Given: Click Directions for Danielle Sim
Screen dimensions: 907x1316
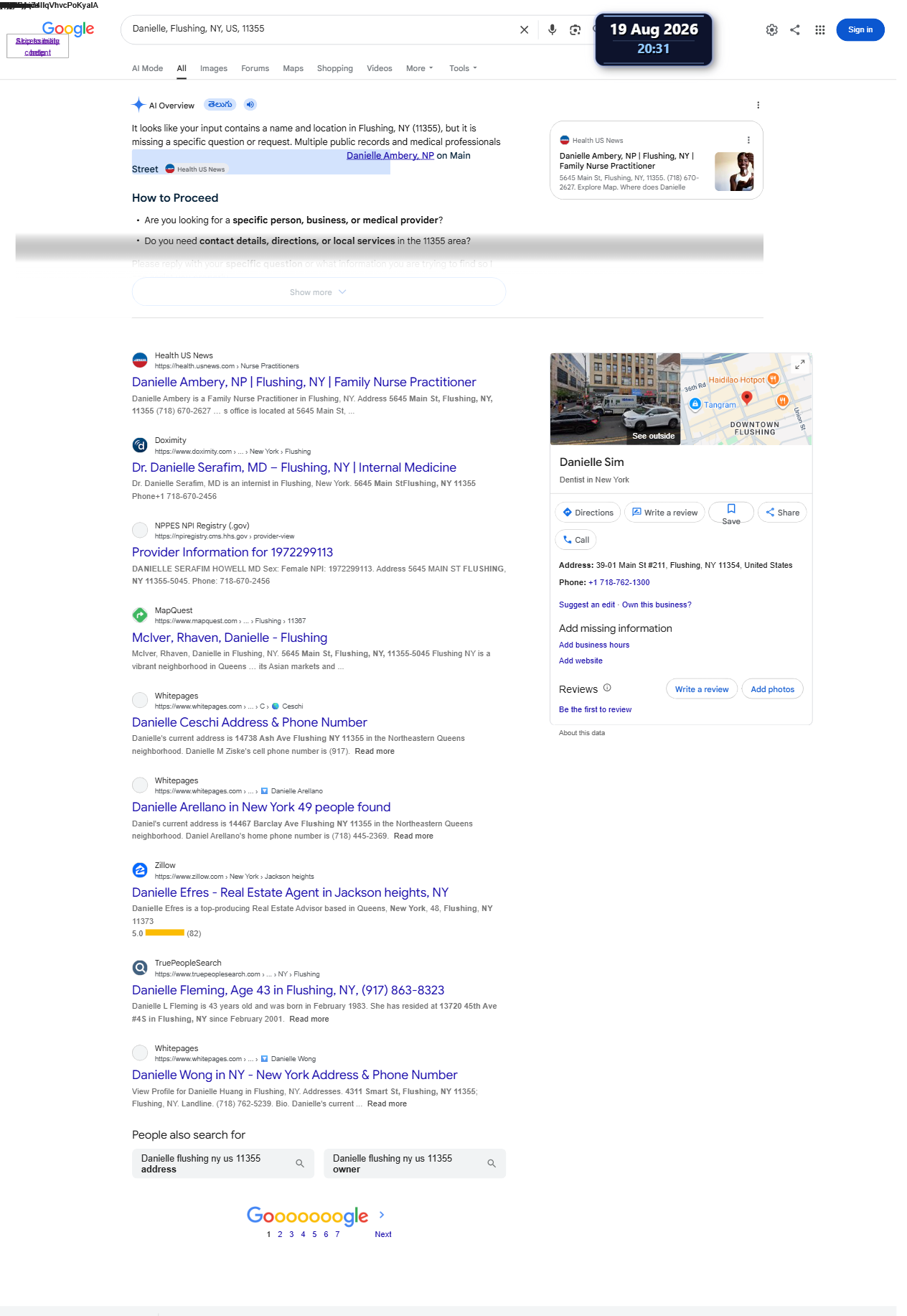Looking at the screenshot, I should (588, 513).
